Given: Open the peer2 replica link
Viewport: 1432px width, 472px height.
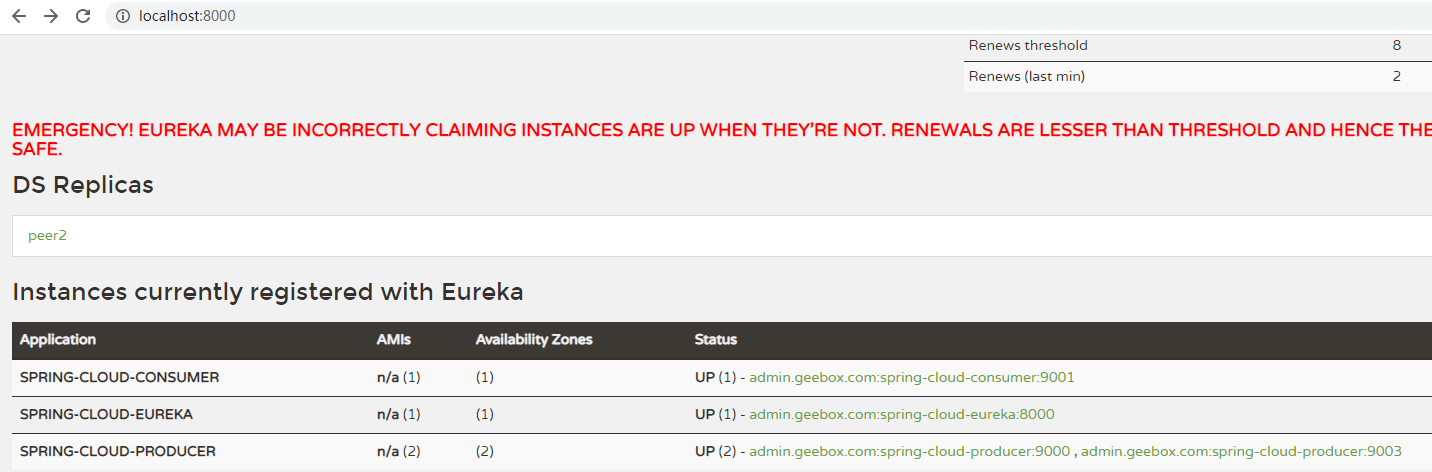Looking at the screenshot, I should click(47, 236).
